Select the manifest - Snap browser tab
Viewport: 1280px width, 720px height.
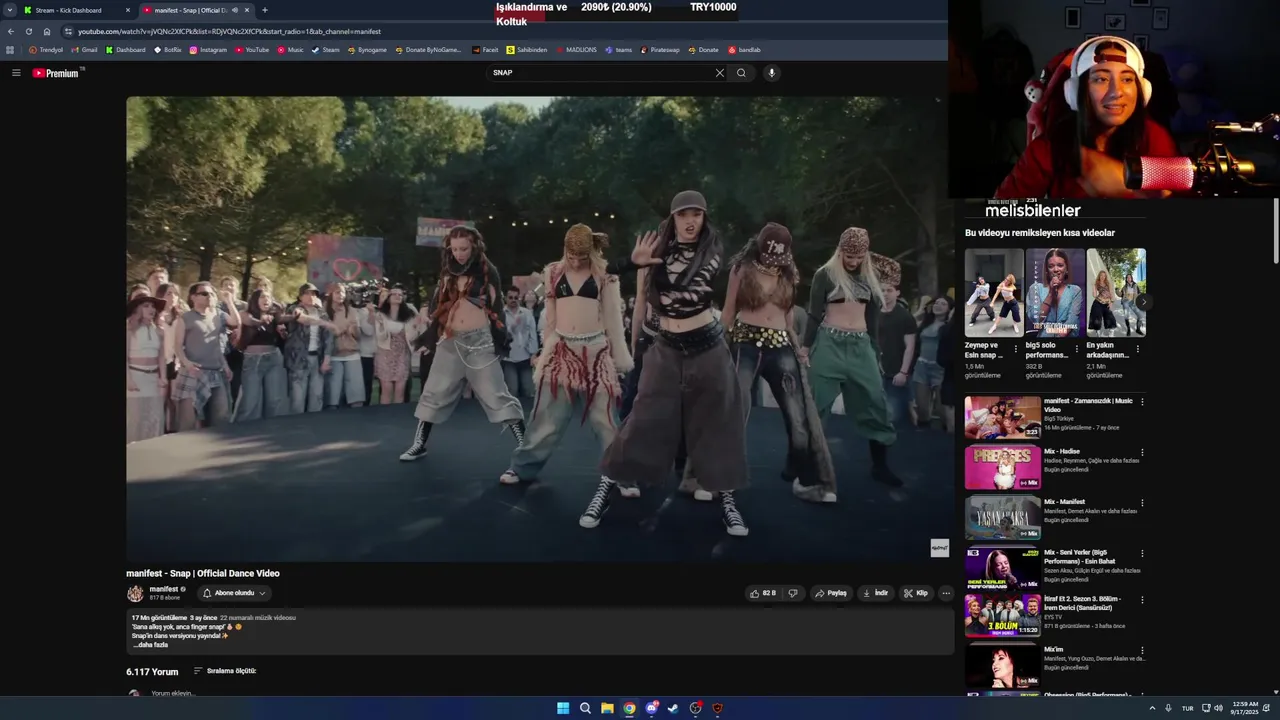196,10
